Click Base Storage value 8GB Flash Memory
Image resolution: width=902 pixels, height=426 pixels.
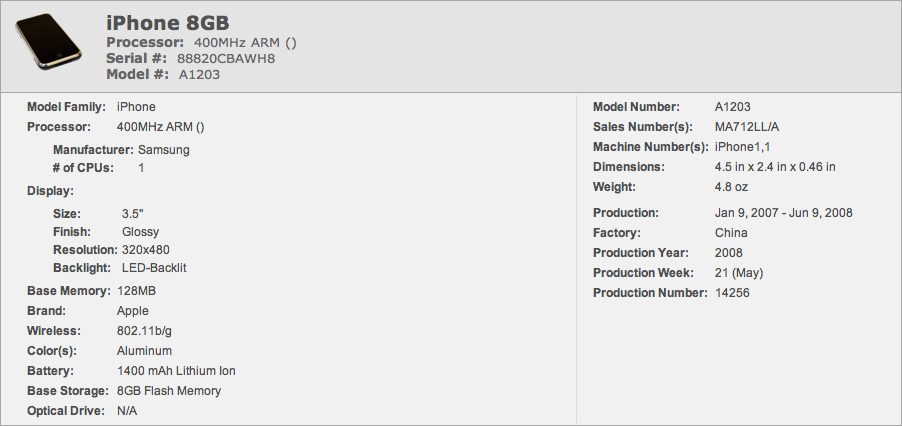169,391
